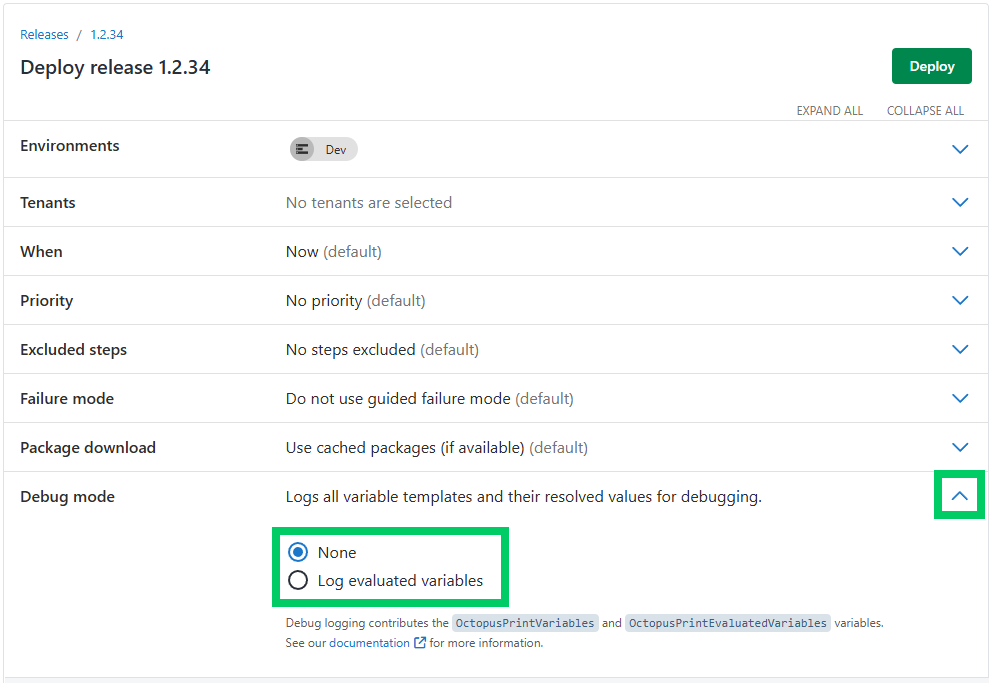The image size is (993, 683).
Task: Select the None debug option
Action: (299, 551)
